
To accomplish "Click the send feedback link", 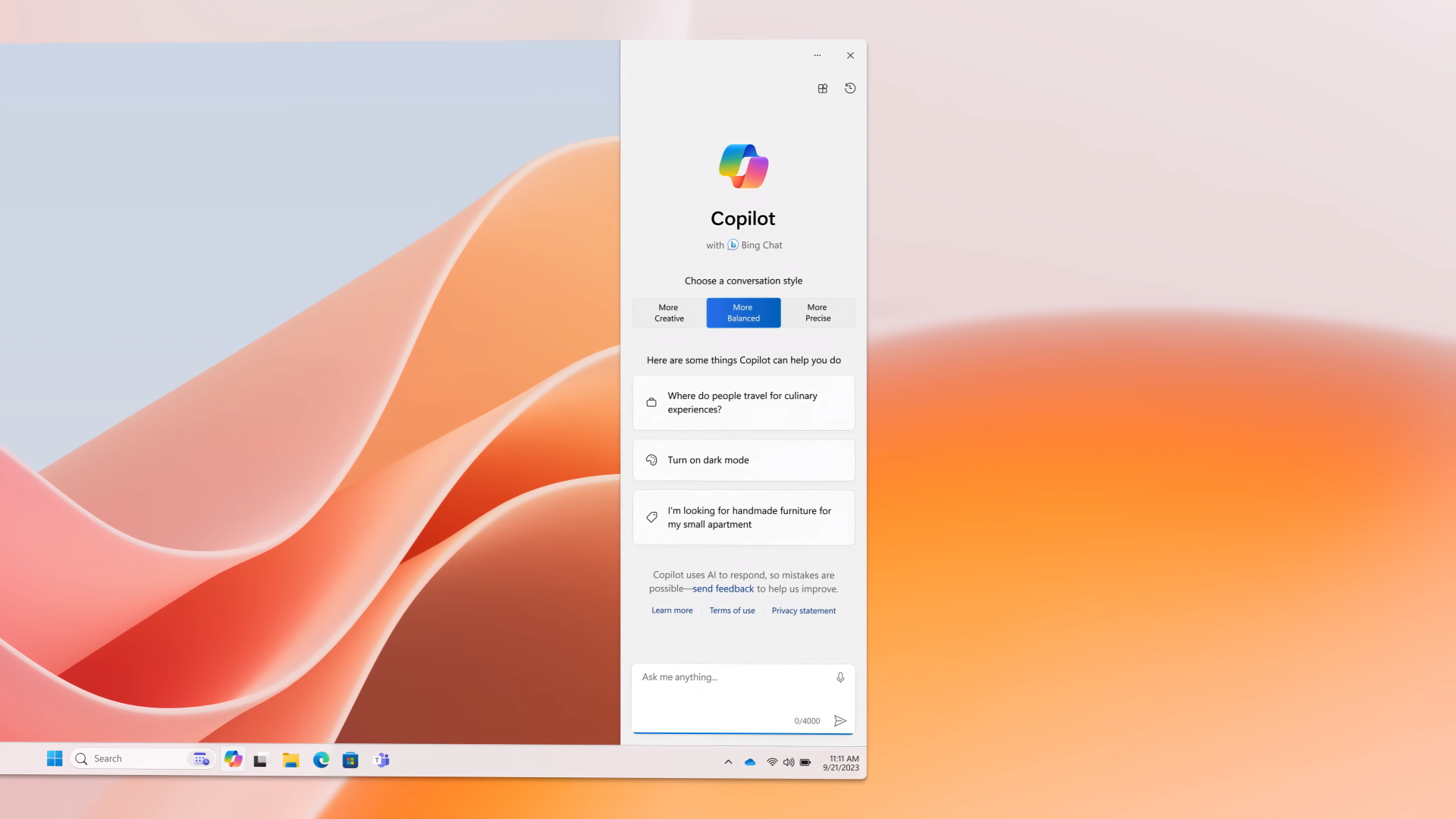I will [722, 588].
